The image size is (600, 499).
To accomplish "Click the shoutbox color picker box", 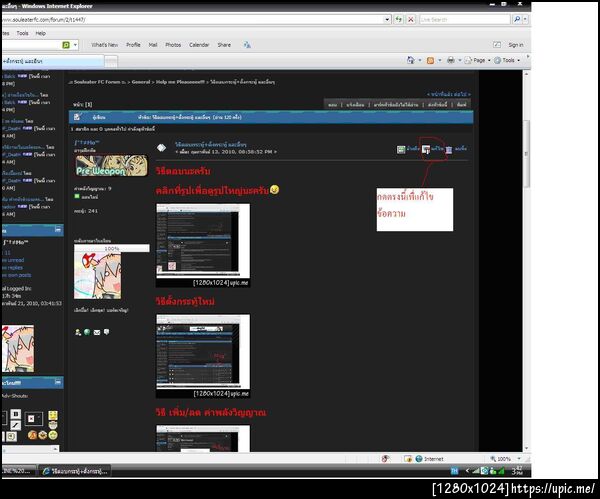I will [33, 419].
